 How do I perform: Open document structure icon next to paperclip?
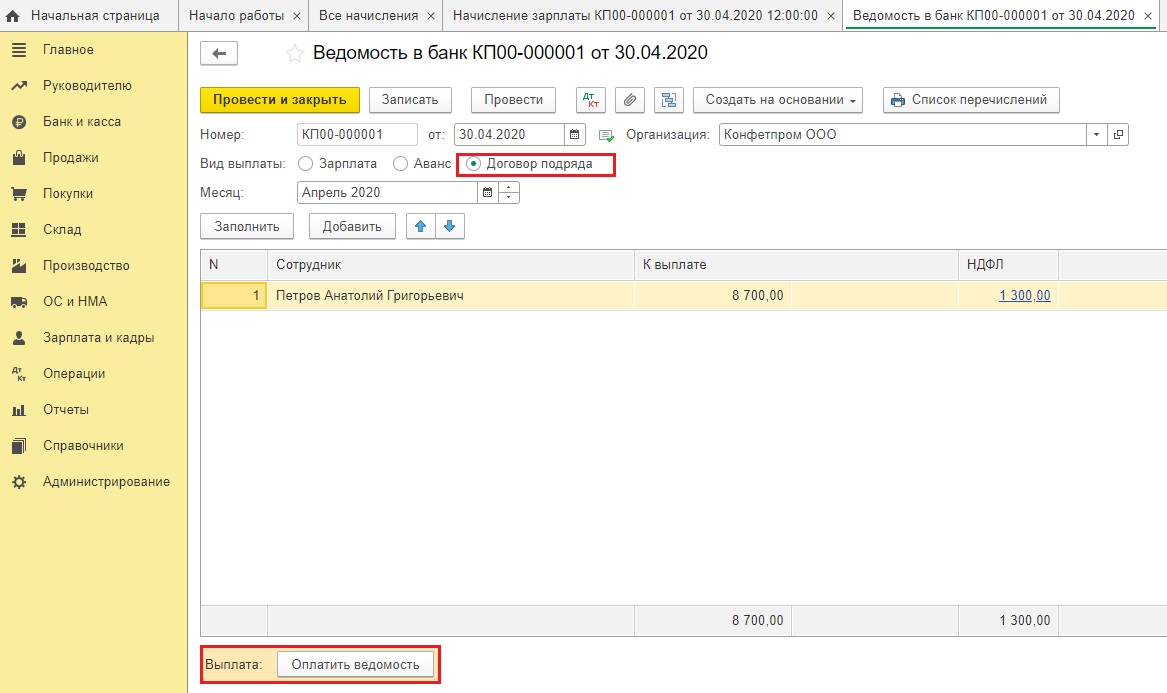(669, 100)
